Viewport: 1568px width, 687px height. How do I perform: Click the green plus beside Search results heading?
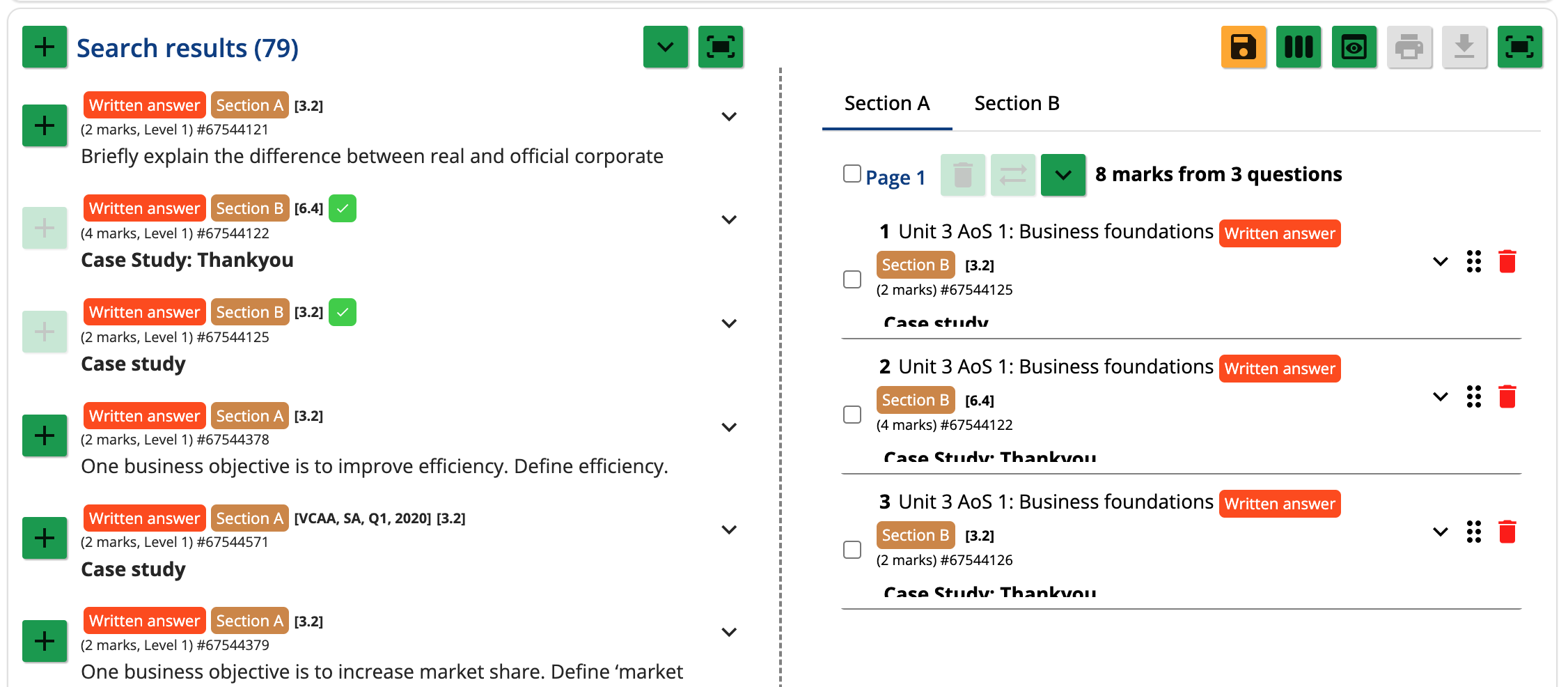click(45, 47)
